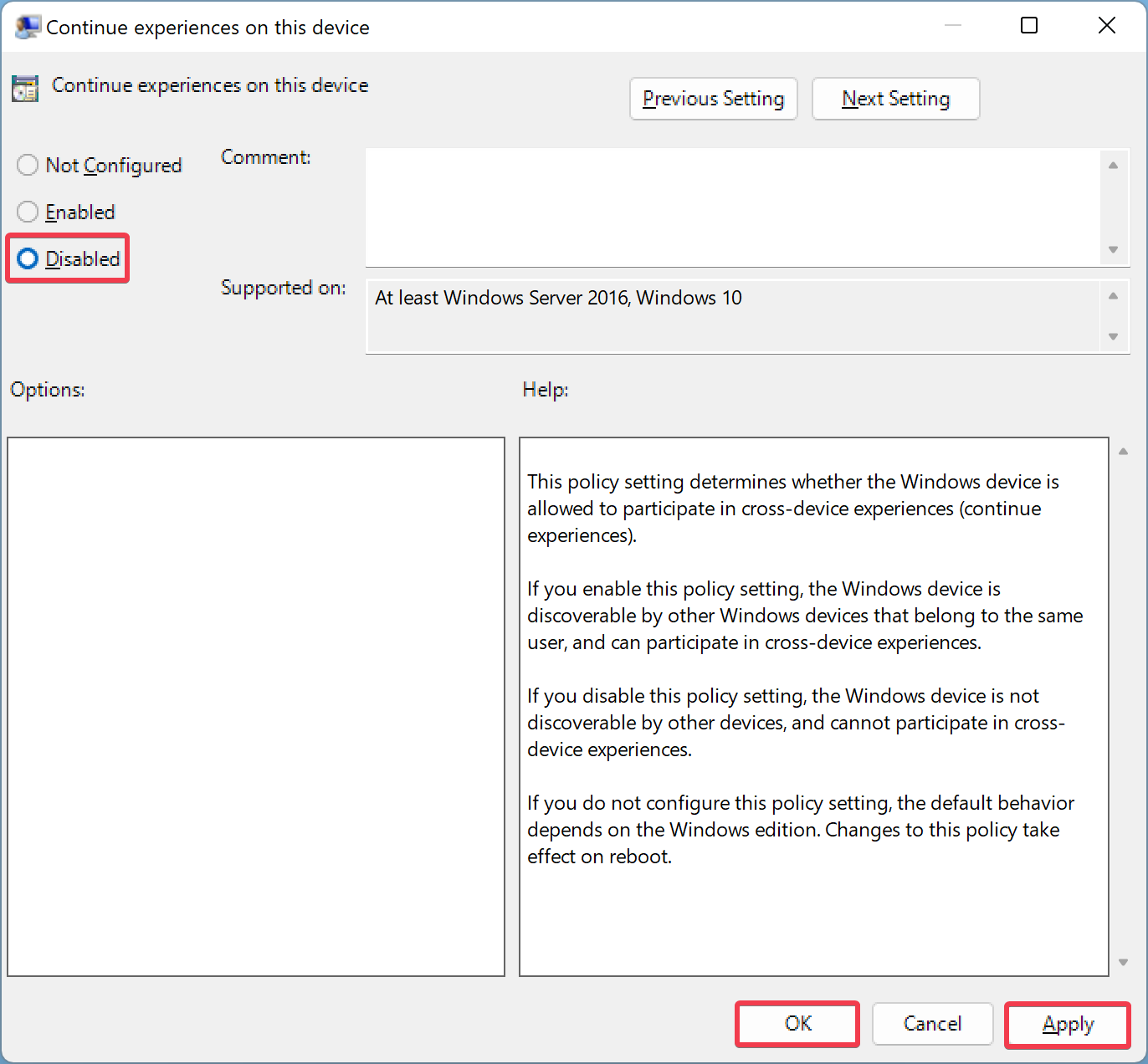Apply the policy changes
Screen dimensions: 1148x1064
(x=1068, y=1024)
